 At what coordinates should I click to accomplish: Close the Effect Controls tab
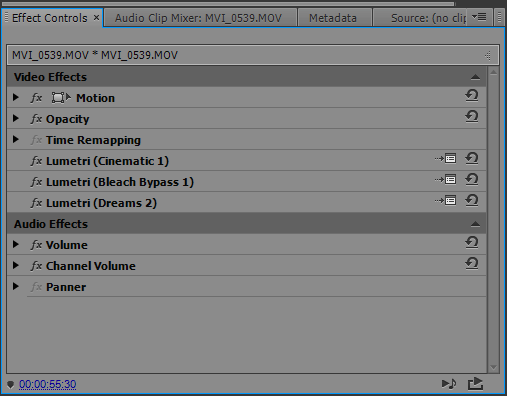pos(96,17)
